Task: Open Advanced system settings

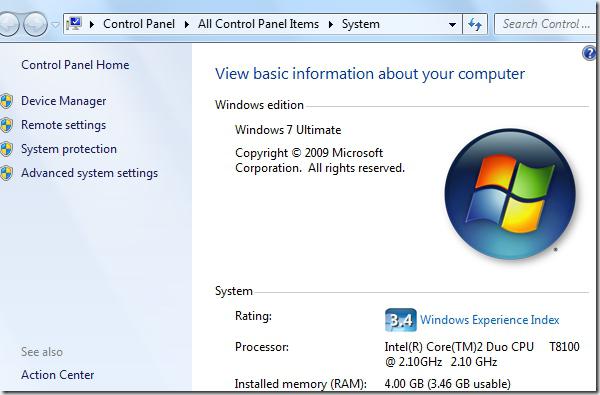Action: point(90,173)
